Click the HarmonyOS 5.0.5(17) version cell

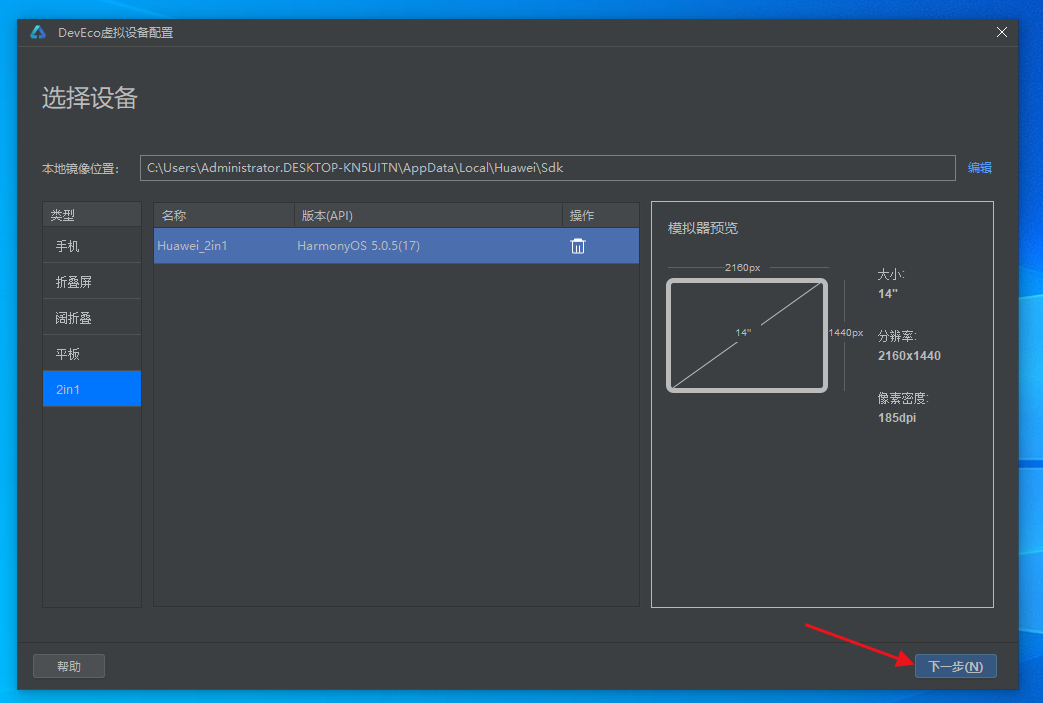coord(358,246)
